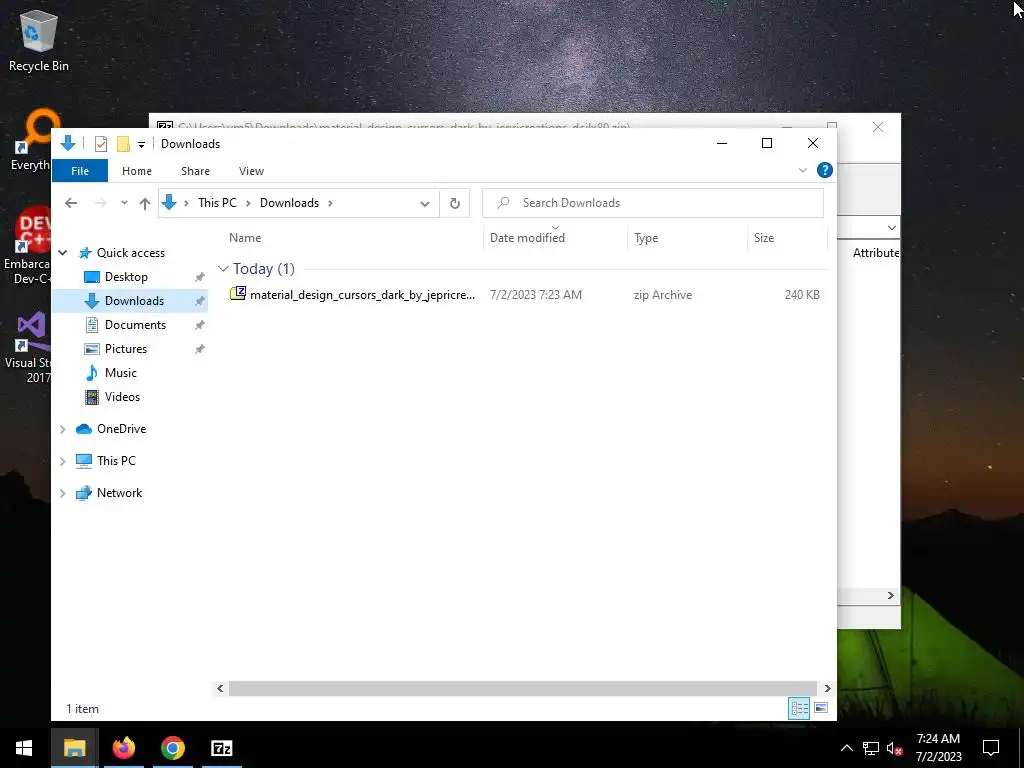
Task: Open the Visual Studio 2017 desktop shortcut
Action: (x=27, y=348)
